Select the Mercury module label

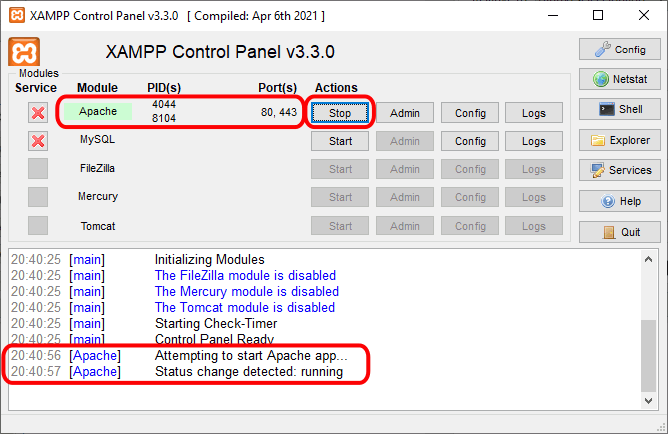(x=98, y=196)
